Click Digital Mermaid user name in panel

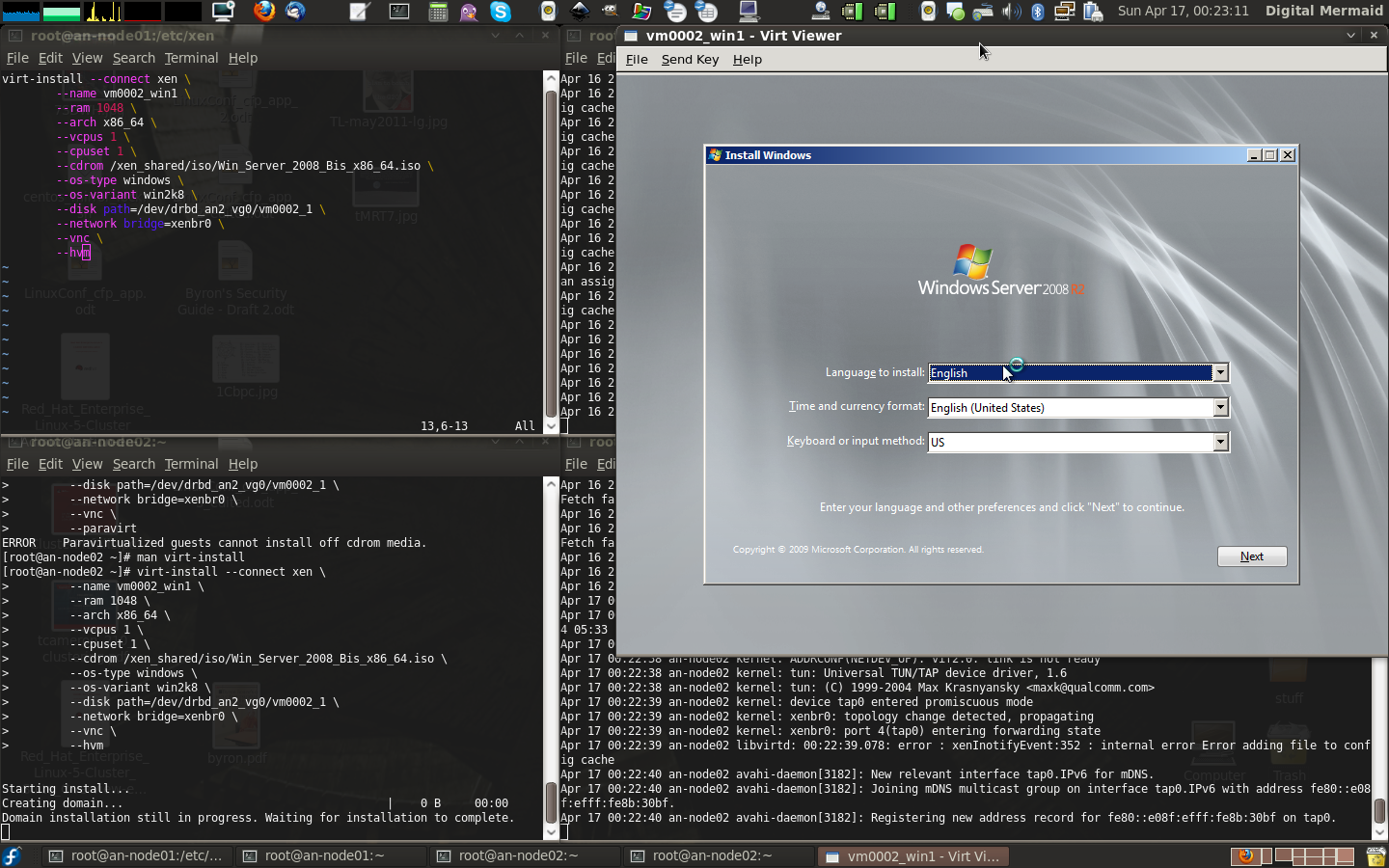(x=1323, y=11)
